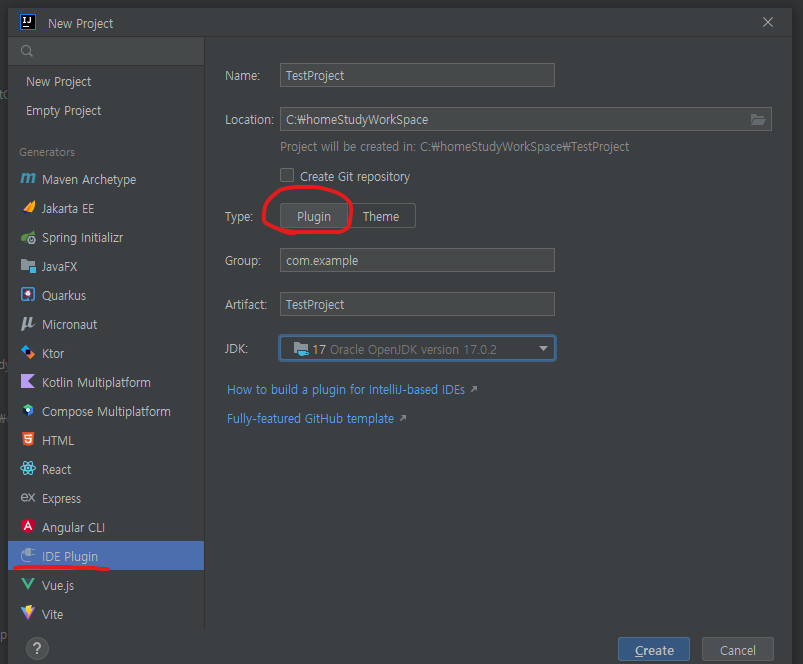Select the Plugin type toggle
This screenshot has height=664, width=803.
click(314, 216)
